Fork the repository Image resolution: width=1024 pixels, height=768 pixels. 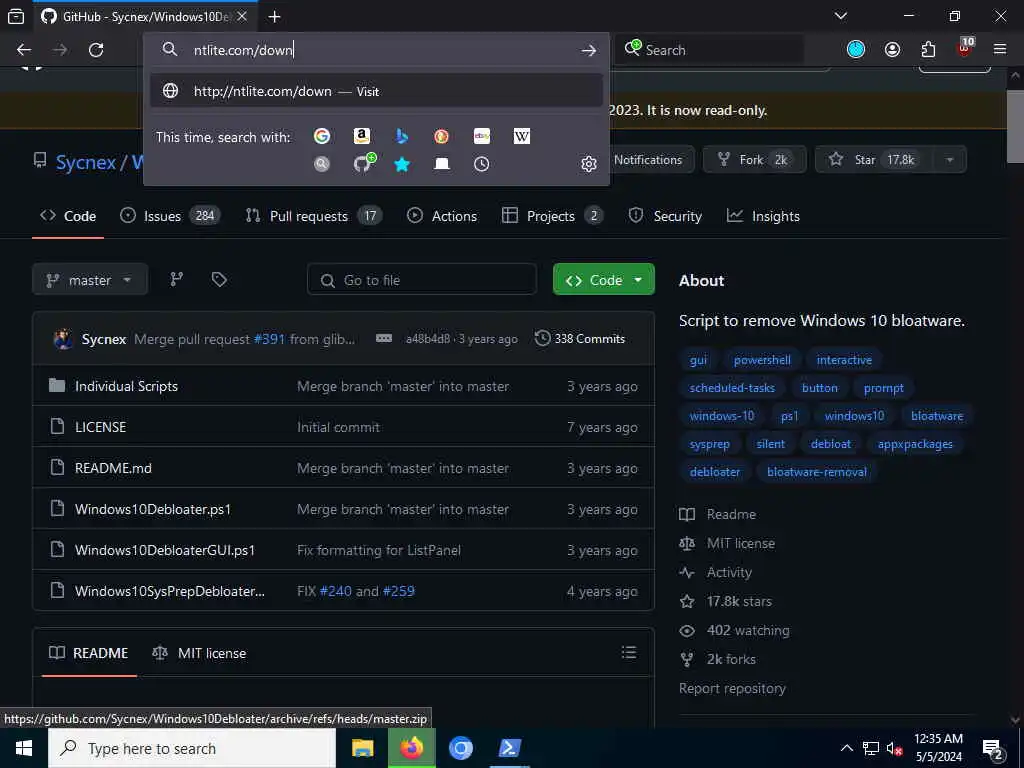click(754, 159)
